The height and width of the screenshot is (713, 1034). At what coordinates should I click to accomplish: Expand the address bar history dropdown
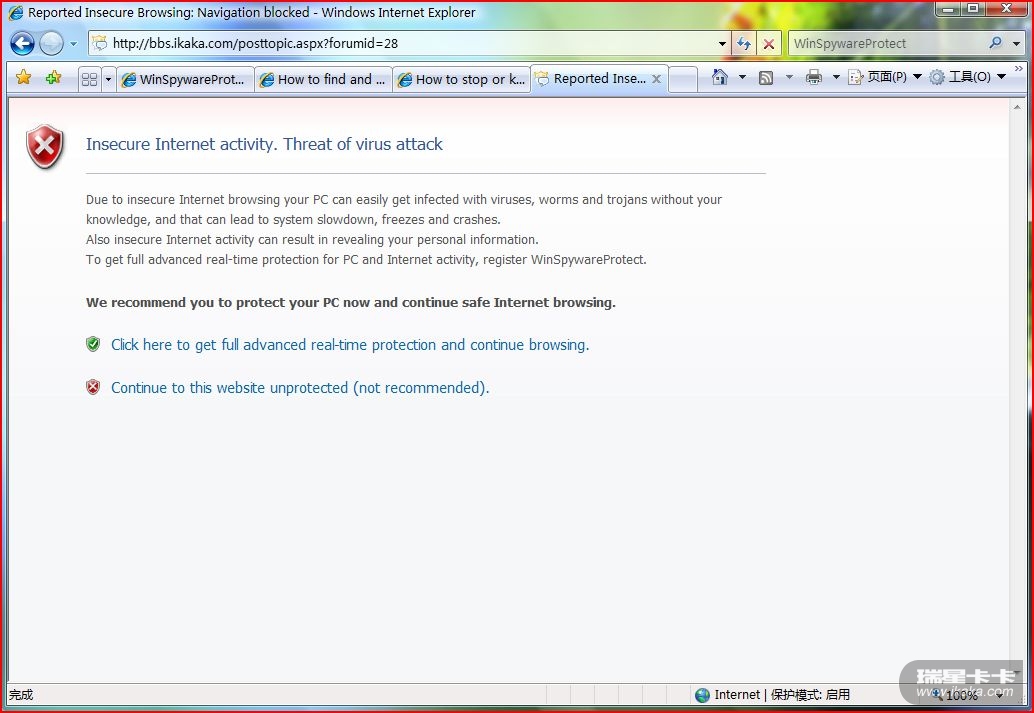(x=722, y=44)
